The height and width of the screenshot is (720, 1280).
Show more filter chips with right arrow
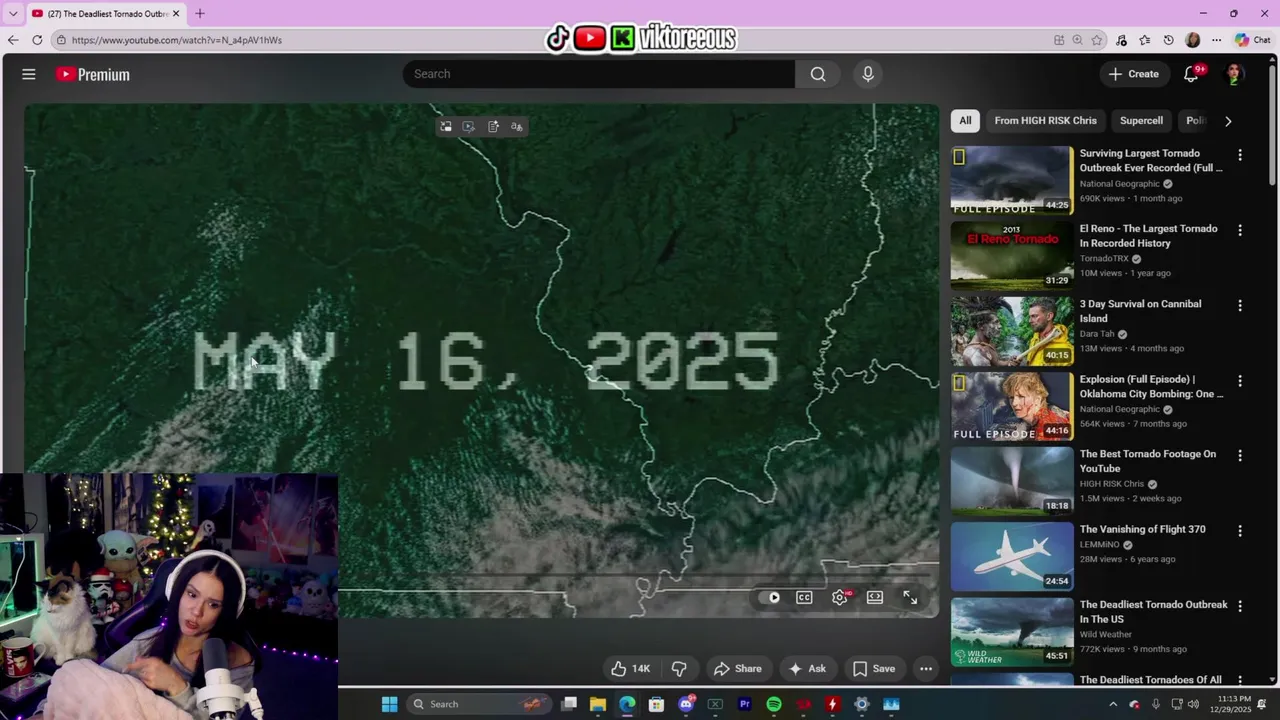click(x=1228, y=121)
